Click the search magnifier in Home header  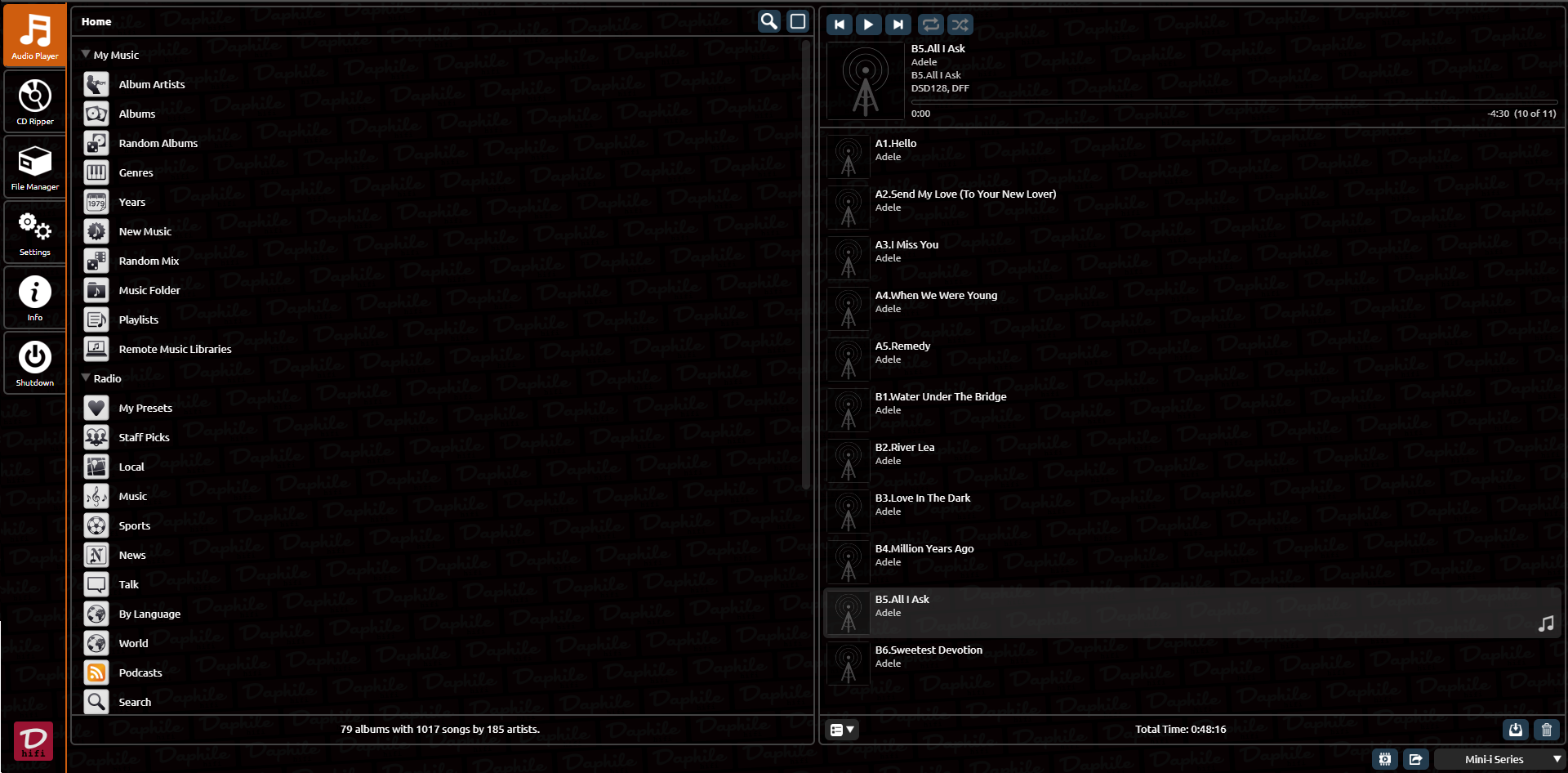pos(768,21)
